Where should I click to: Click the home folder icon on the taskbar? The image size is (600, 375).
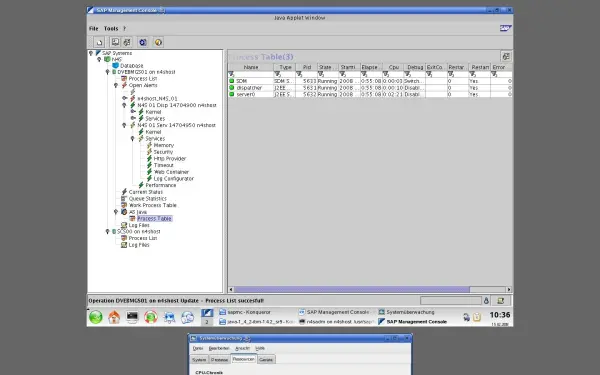[114, 317]
